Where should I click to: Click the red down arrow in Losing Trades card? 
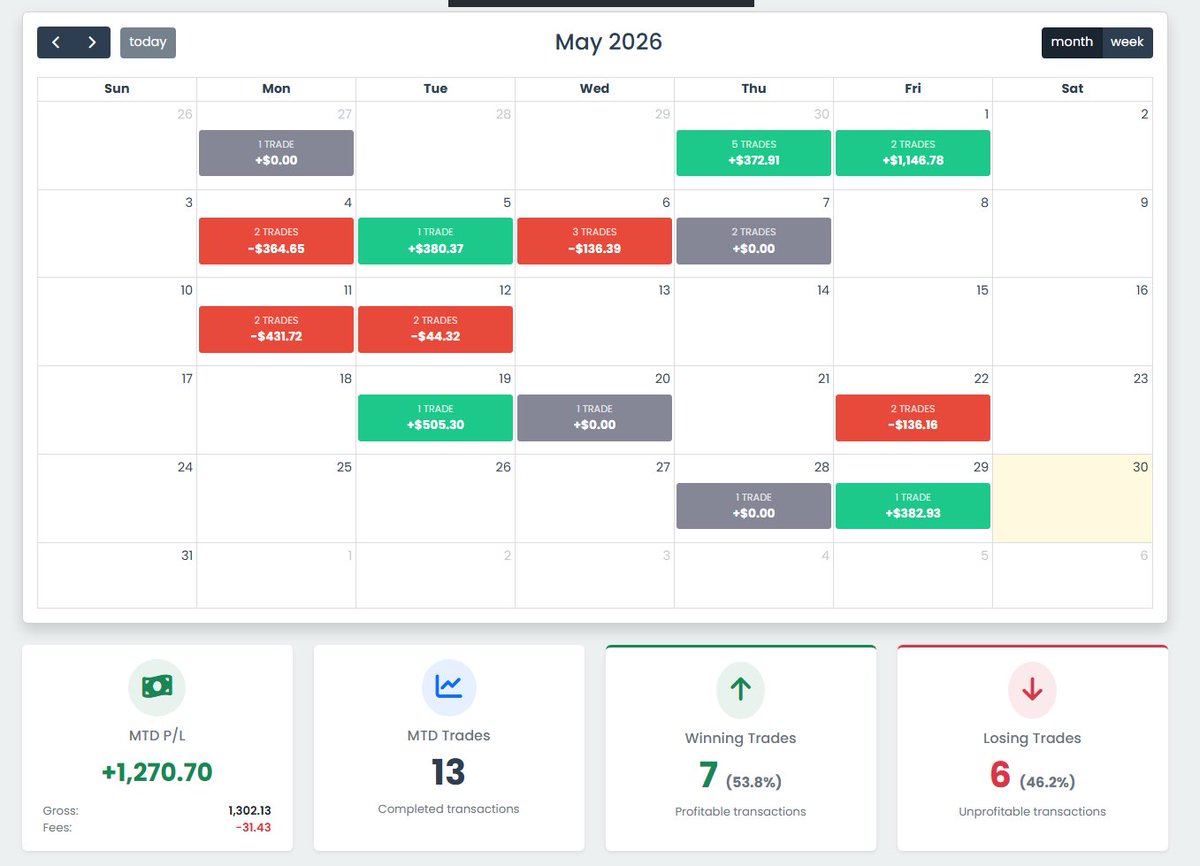point(1032,688)
